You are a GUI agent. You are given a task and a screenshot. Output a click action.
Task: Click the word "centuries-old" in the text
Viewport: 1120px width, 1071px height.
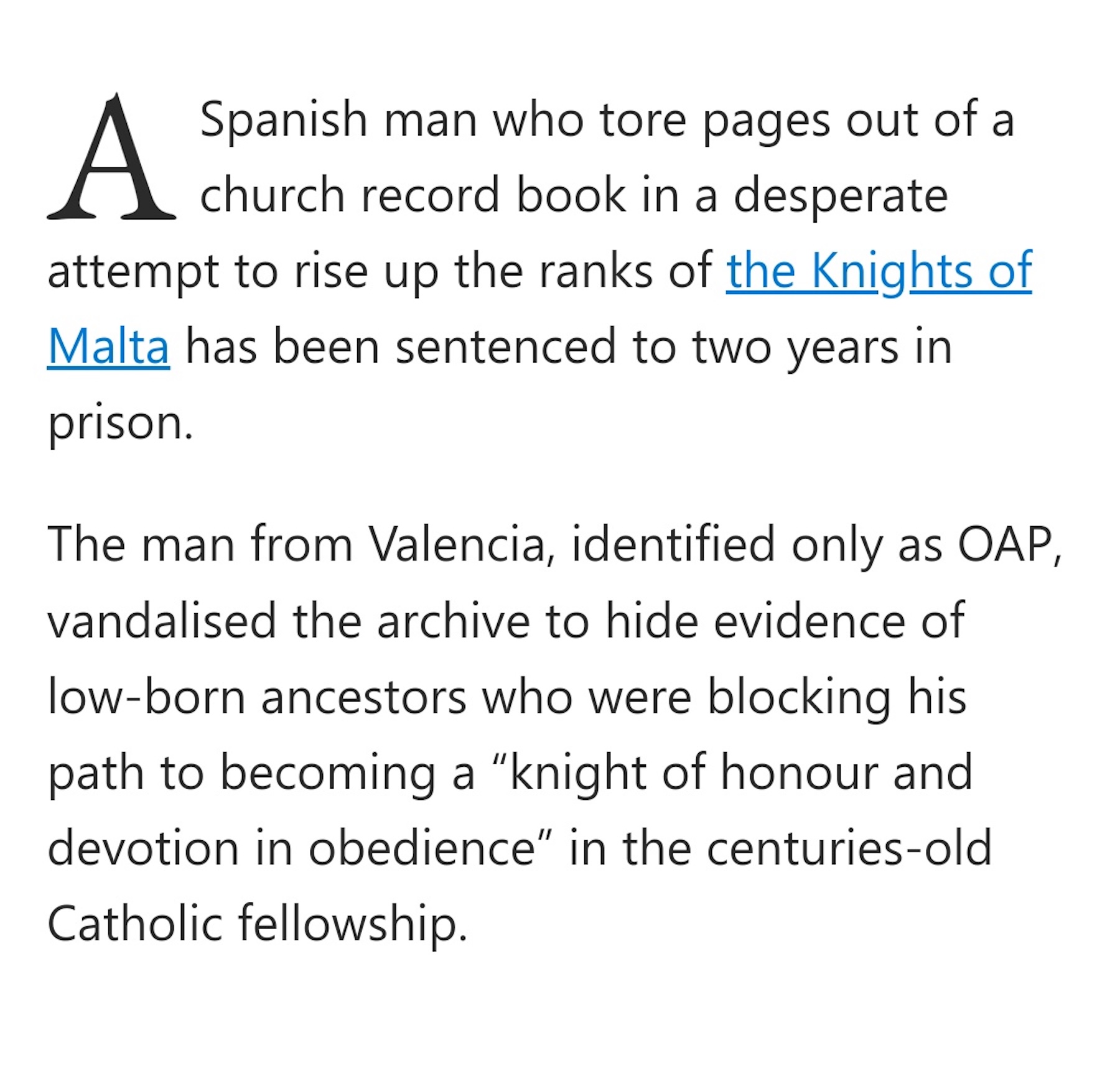pyautogui.click(x=848, y=848)
